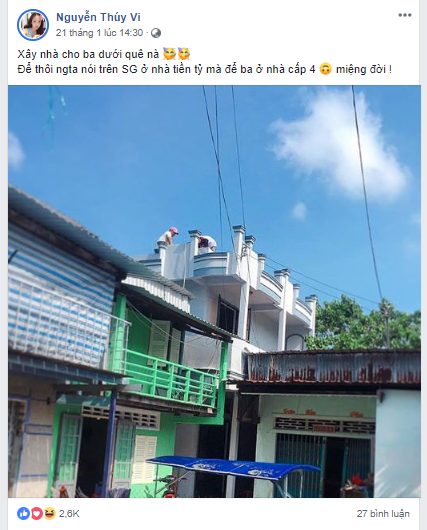Click the blue Like reaction icon

23,514
